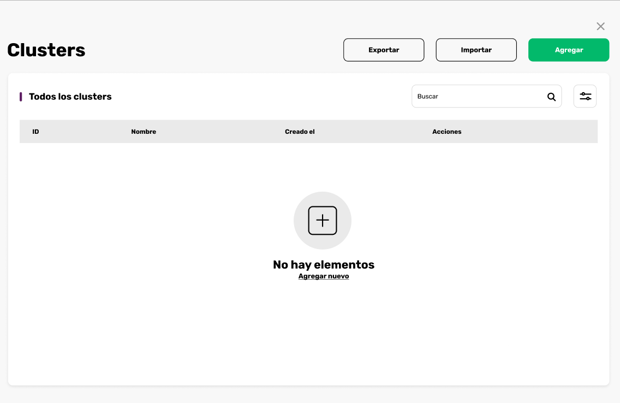Image resolution: width=620 pixels, height=403 pixels.
Task: Click the No hay elementos message
Action: [x=323, y=264]
